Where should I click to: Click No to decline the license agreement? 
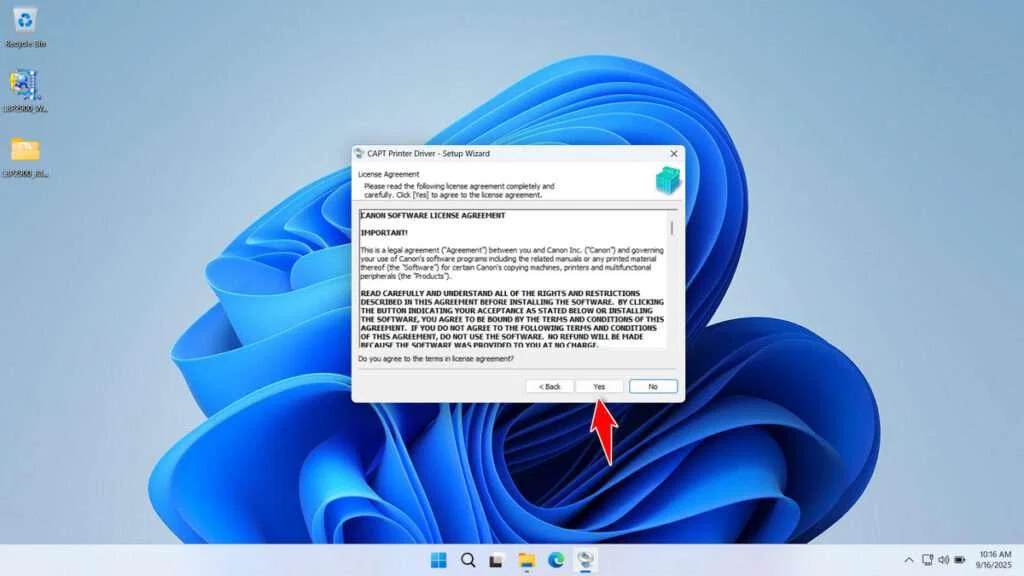(654, 386)
